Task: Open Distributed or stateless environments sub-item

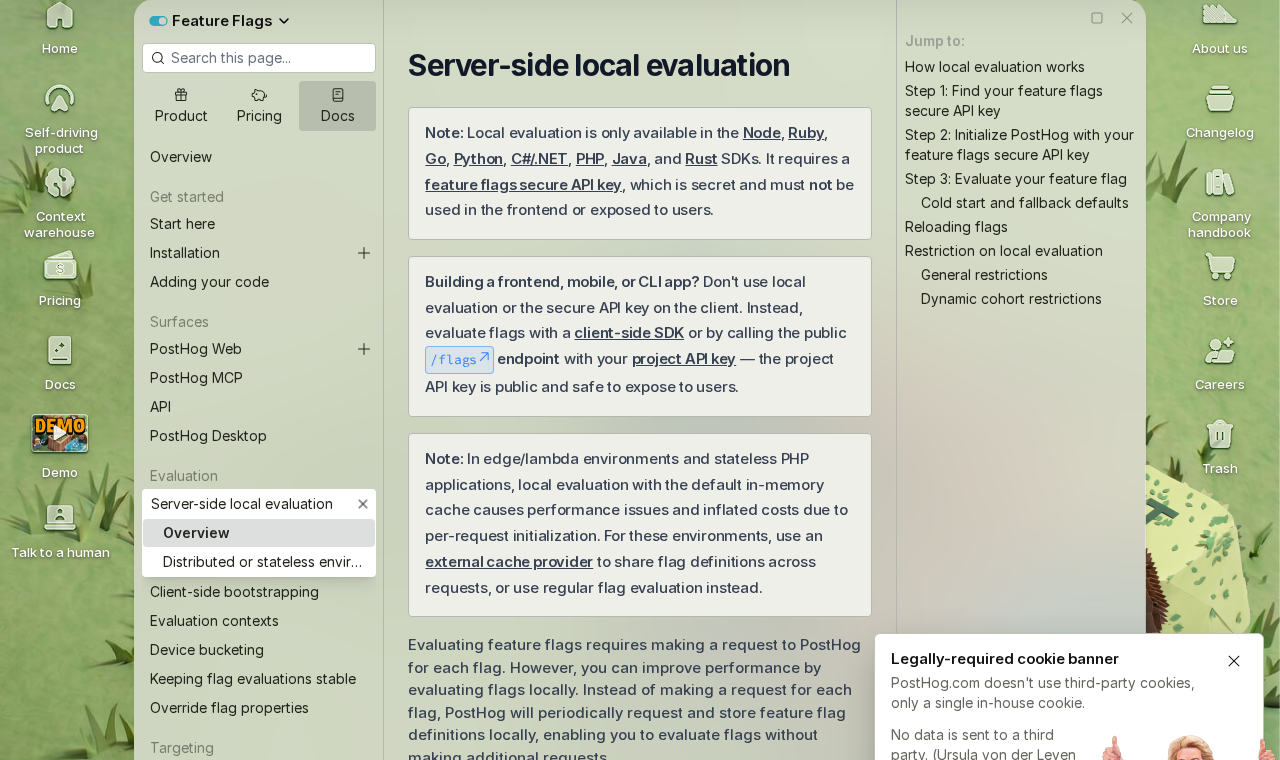Action: click(259, 562)
